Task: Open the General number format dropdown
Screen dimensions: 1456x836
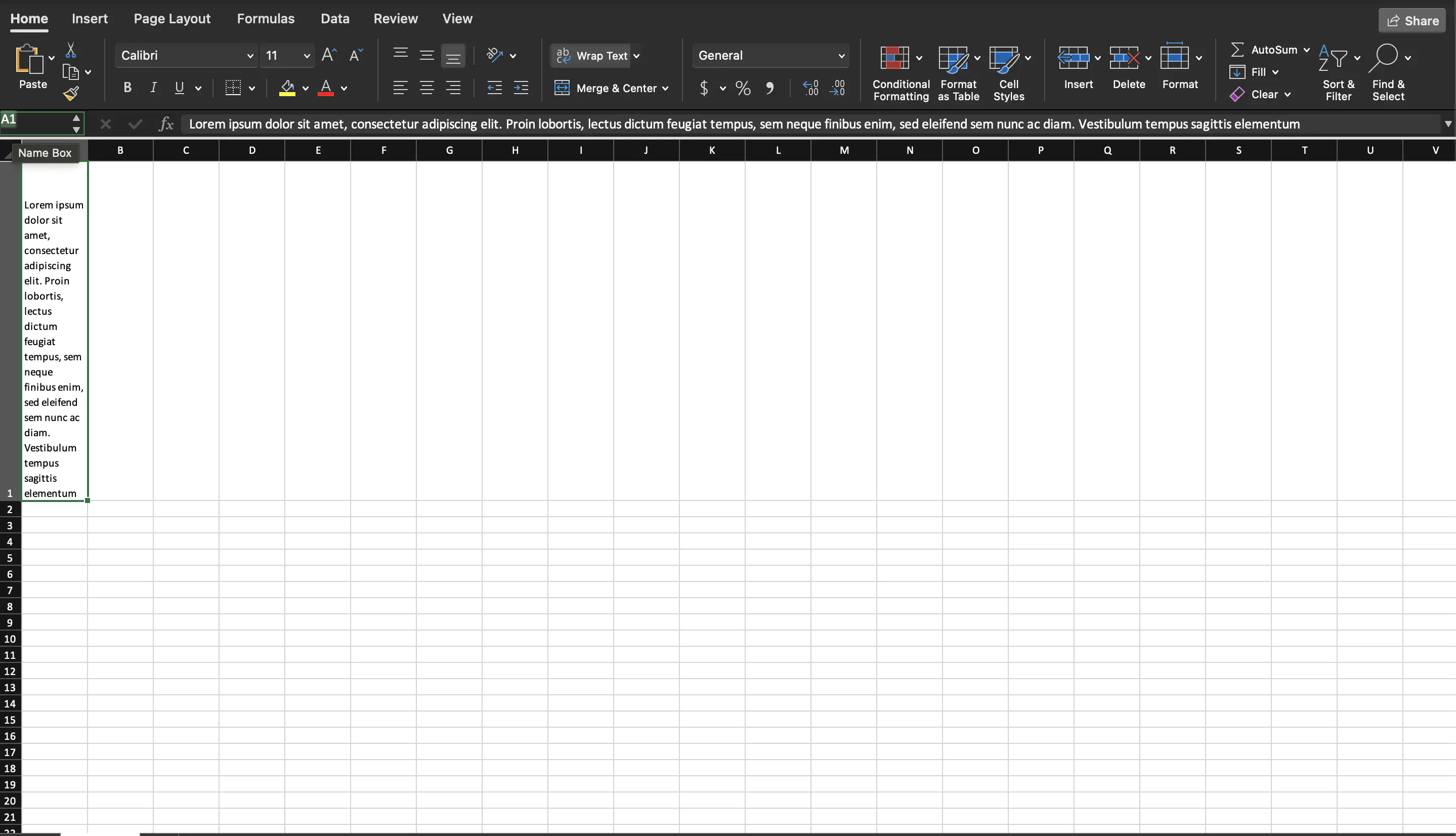Action: pos(841,56)
